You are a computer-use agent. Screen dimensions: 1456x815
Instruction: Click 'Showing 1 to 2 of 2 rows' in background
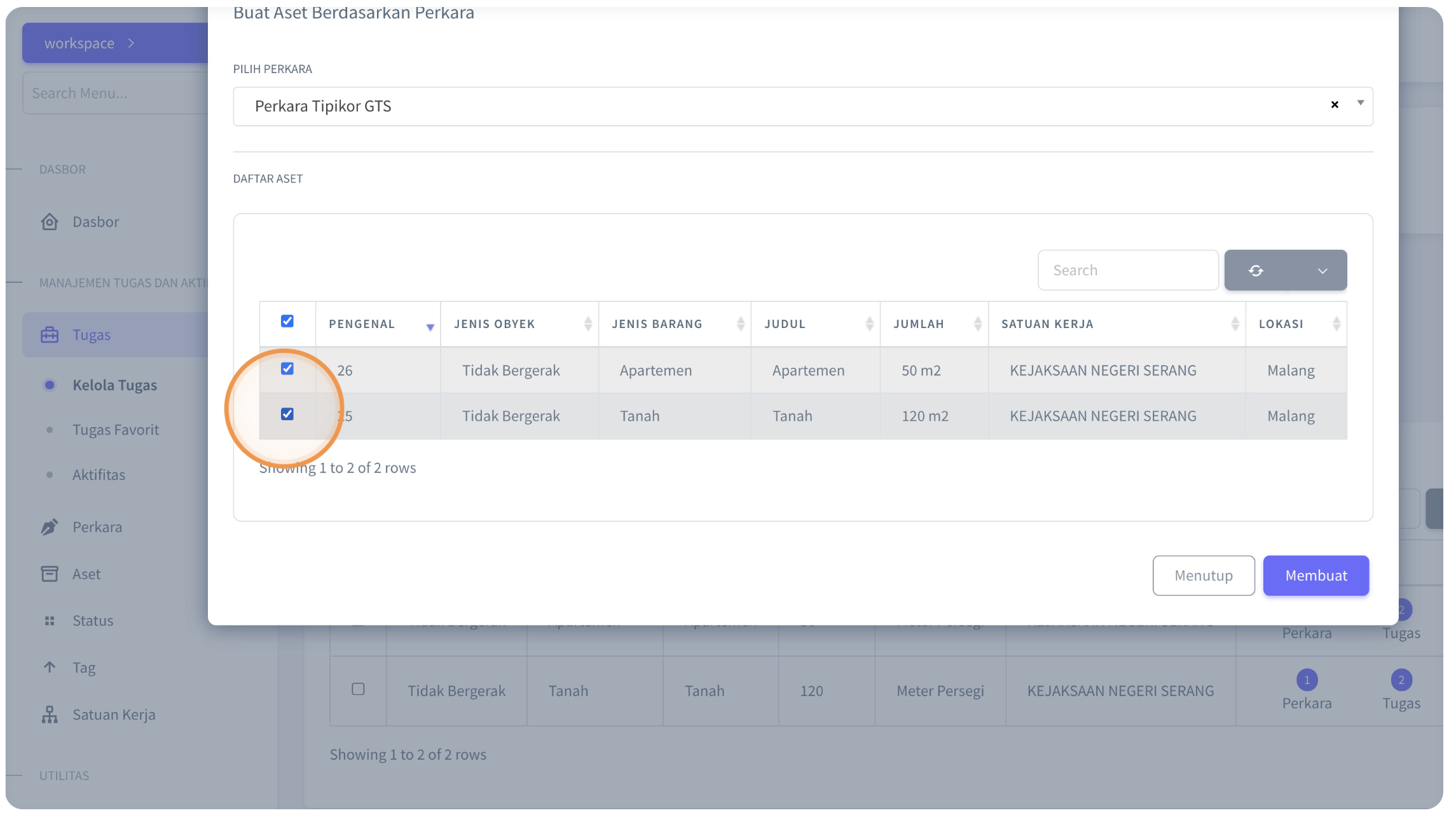pyautogui.click(x=408, y=754)
